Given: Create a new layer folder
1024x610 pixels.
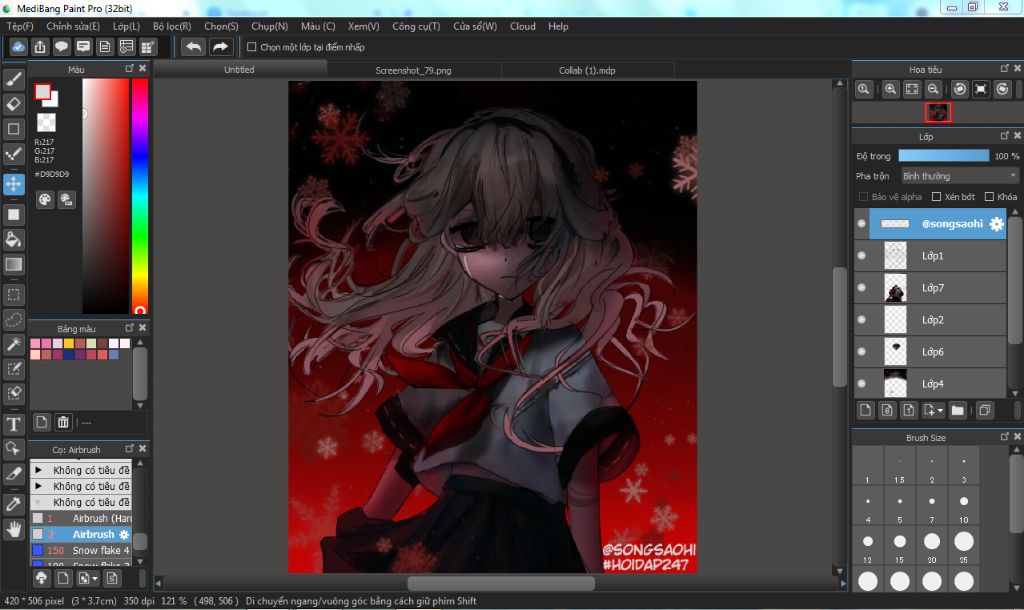Looking at the screenshot, I should pyautogui.click(x=957, y=410).
